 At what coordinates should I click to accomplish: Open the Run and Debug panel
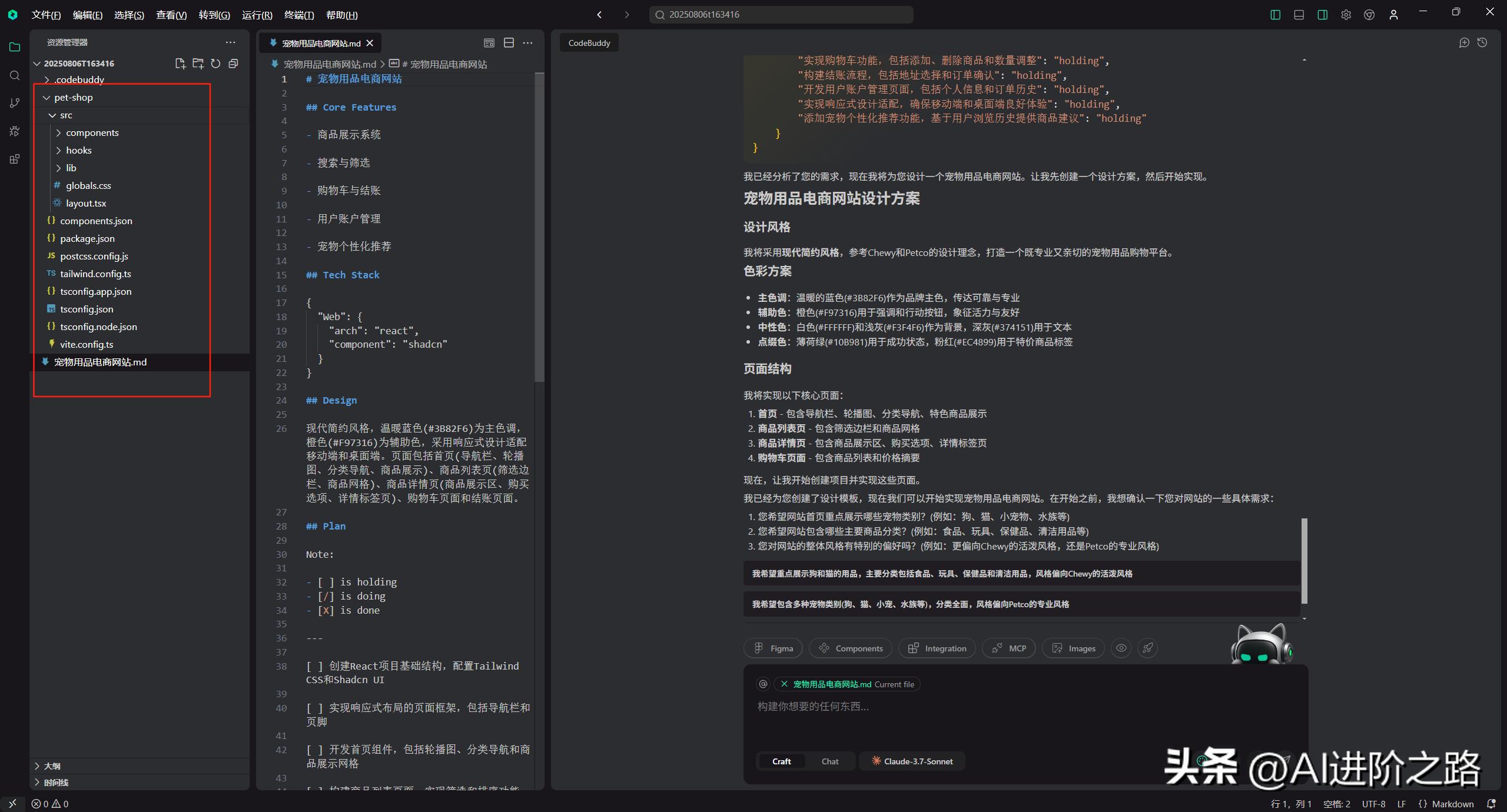[15, 131]
